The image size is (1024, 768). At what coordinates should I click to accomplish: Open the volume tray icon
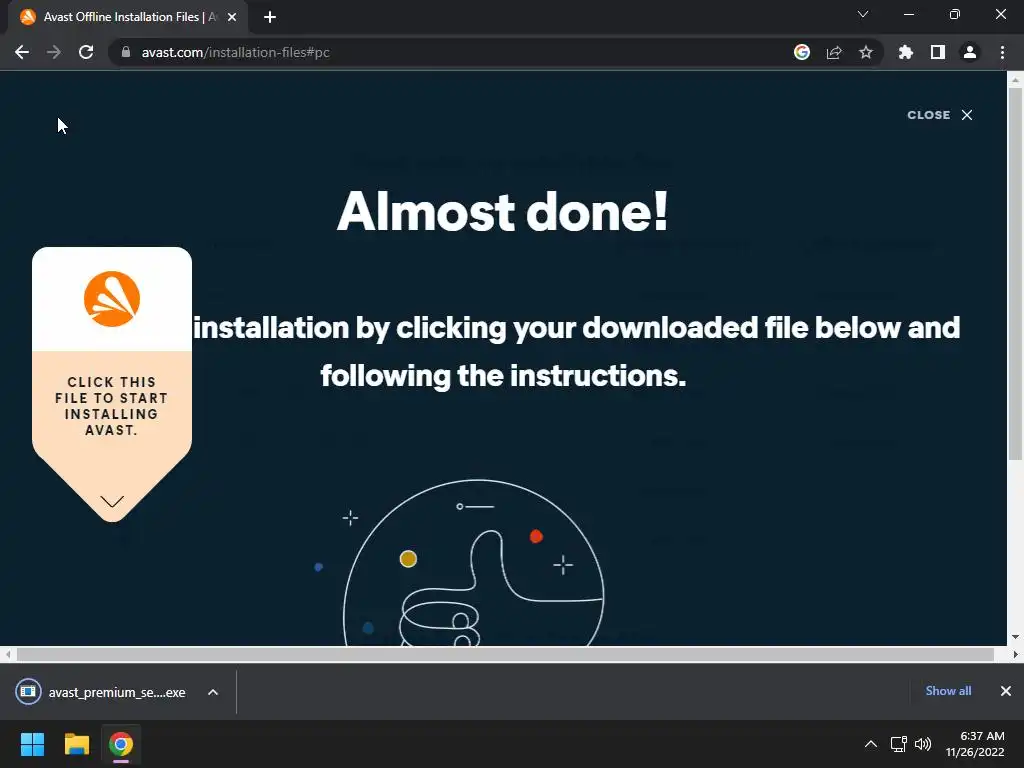[x=923, y=743]
